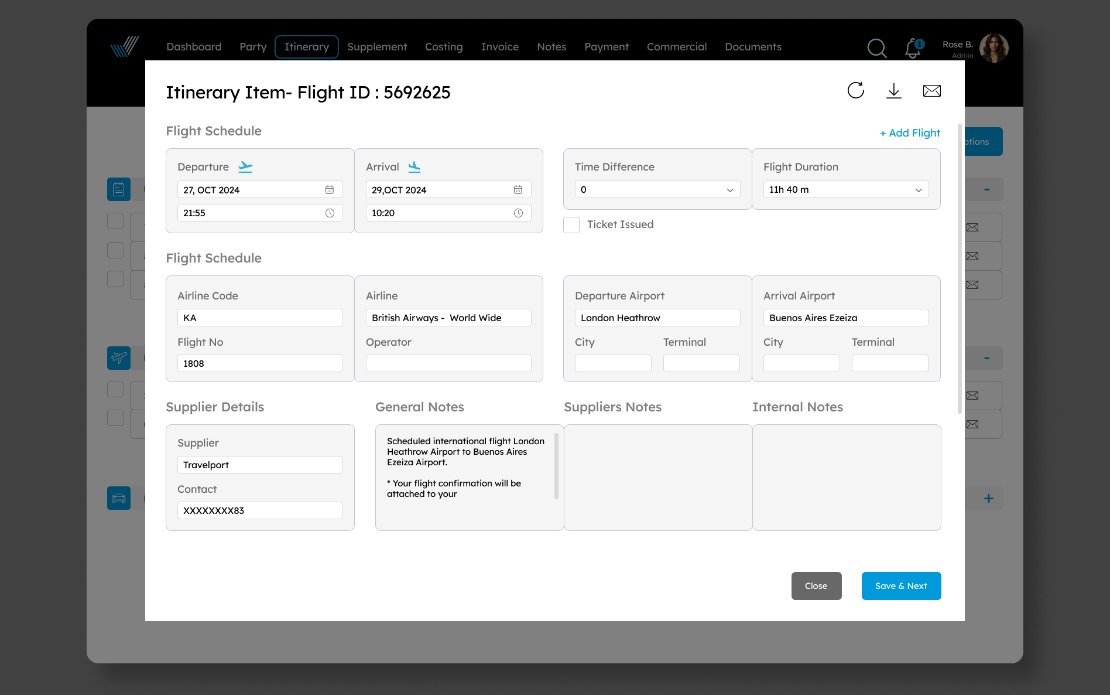Click the Close button
The image size is (1110, 695).
(816, 586)
